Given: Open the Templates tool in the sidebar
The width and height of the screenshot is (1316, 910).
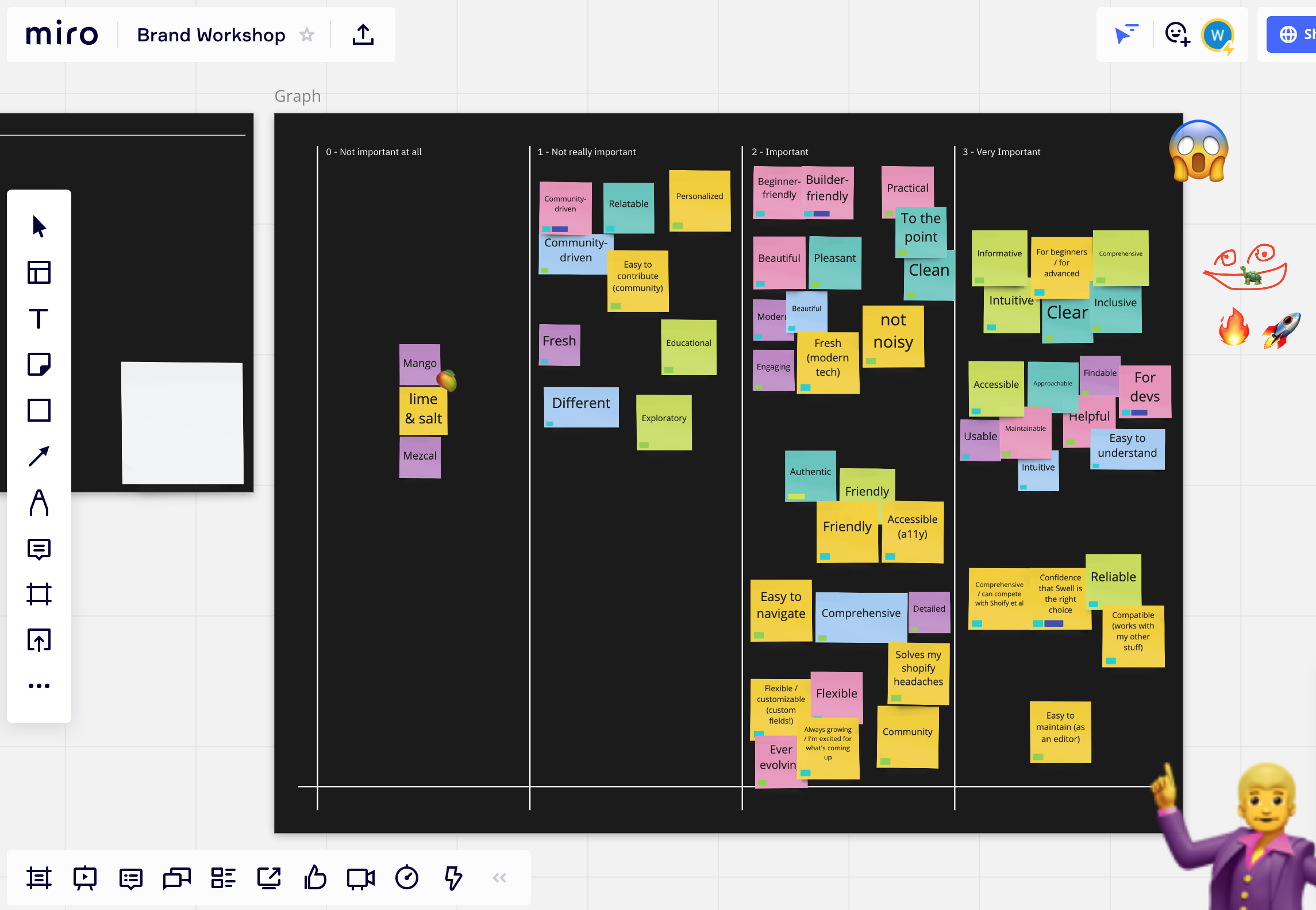Looking at the screenshot, I should (39, 272).
